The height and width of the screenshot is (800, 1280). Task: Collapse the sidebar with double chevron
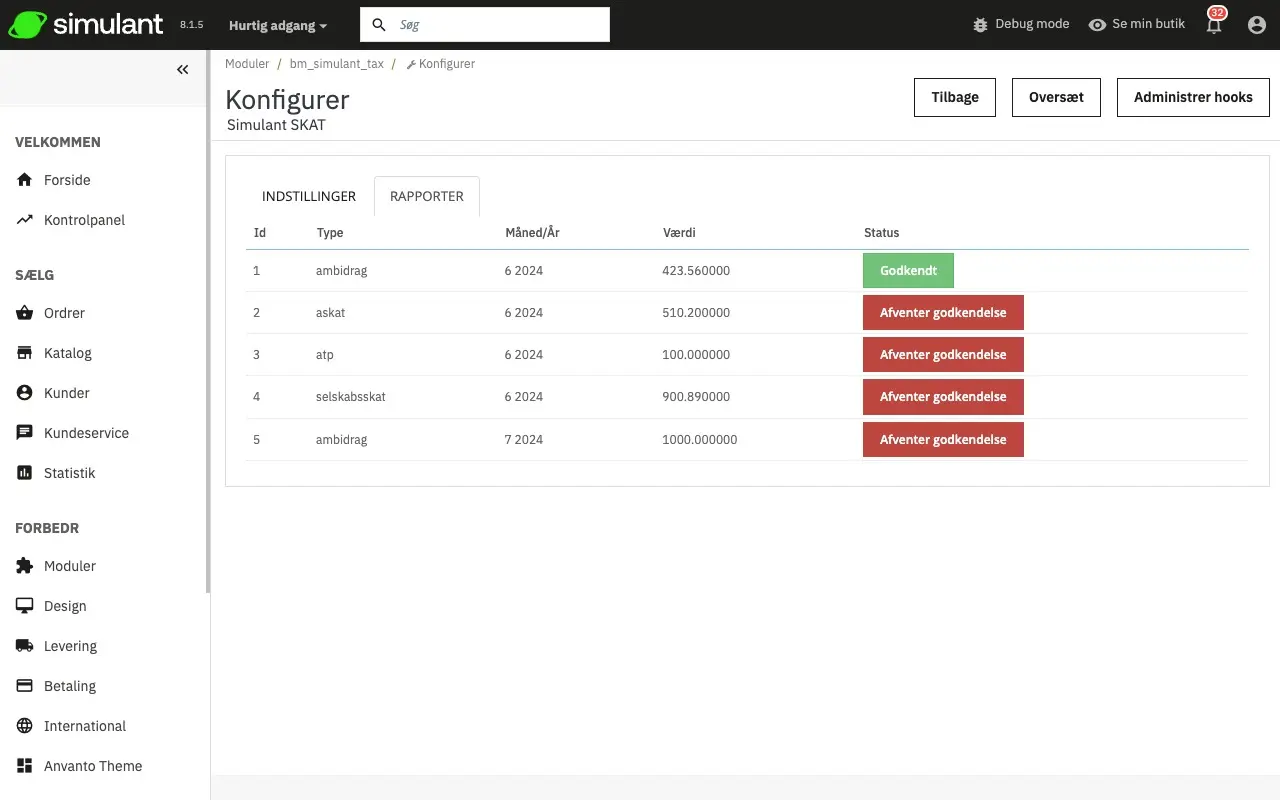click(183, 70)
